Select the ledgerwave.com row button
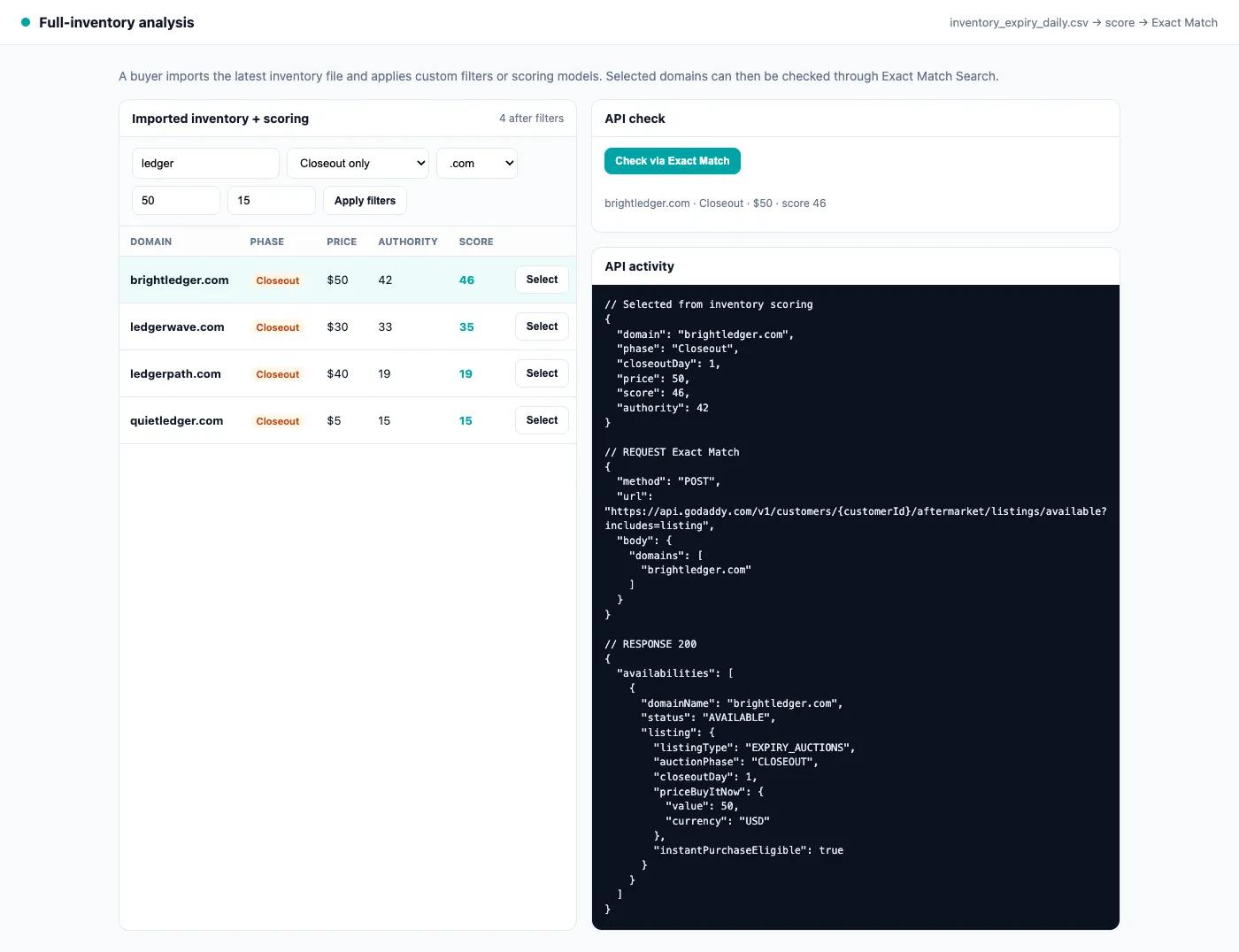 click(x=542, y=326)
